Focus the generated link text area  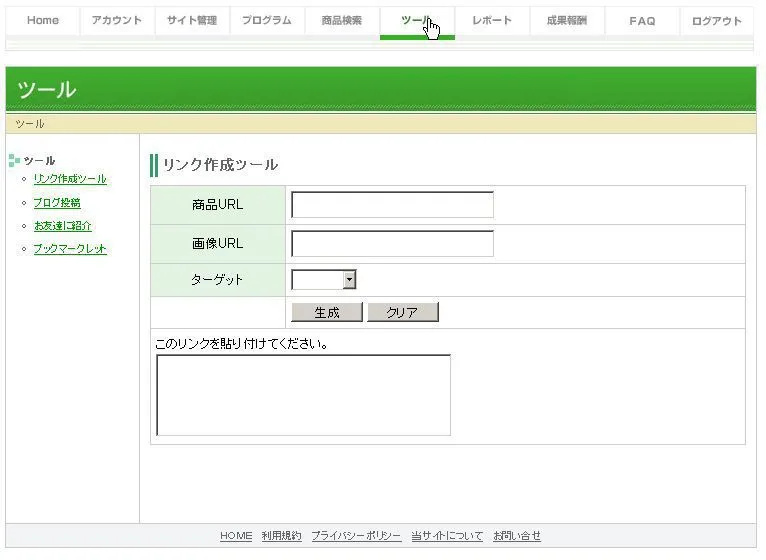click(x=303, y=395)
